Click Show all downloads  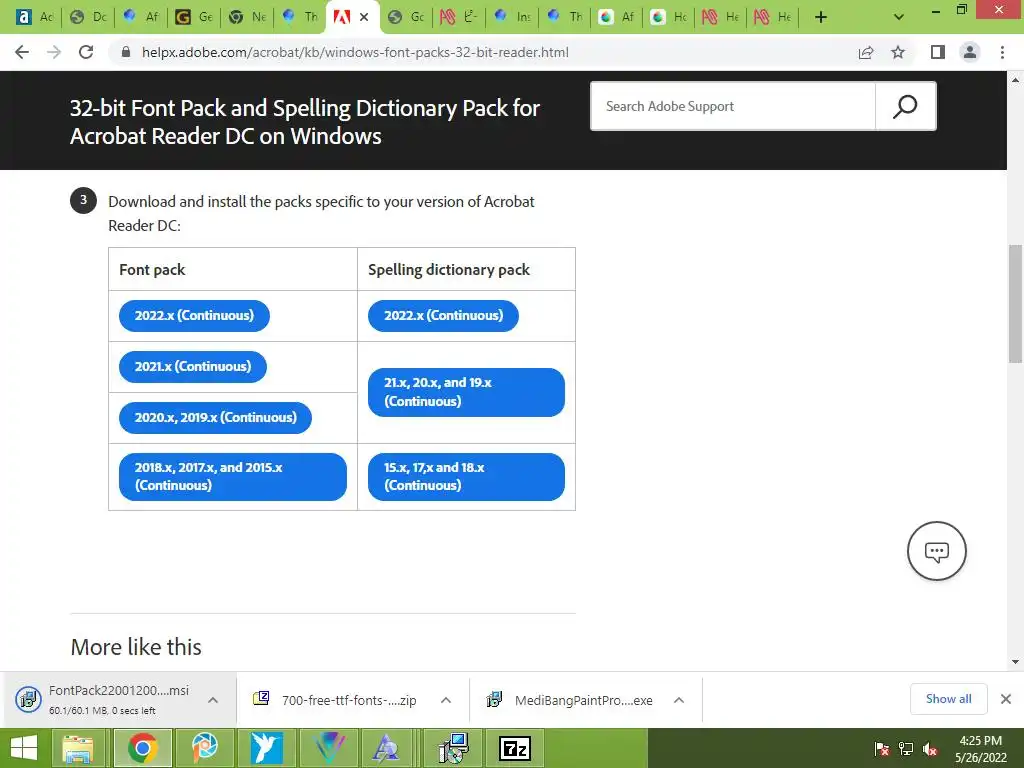pos(948,699)
